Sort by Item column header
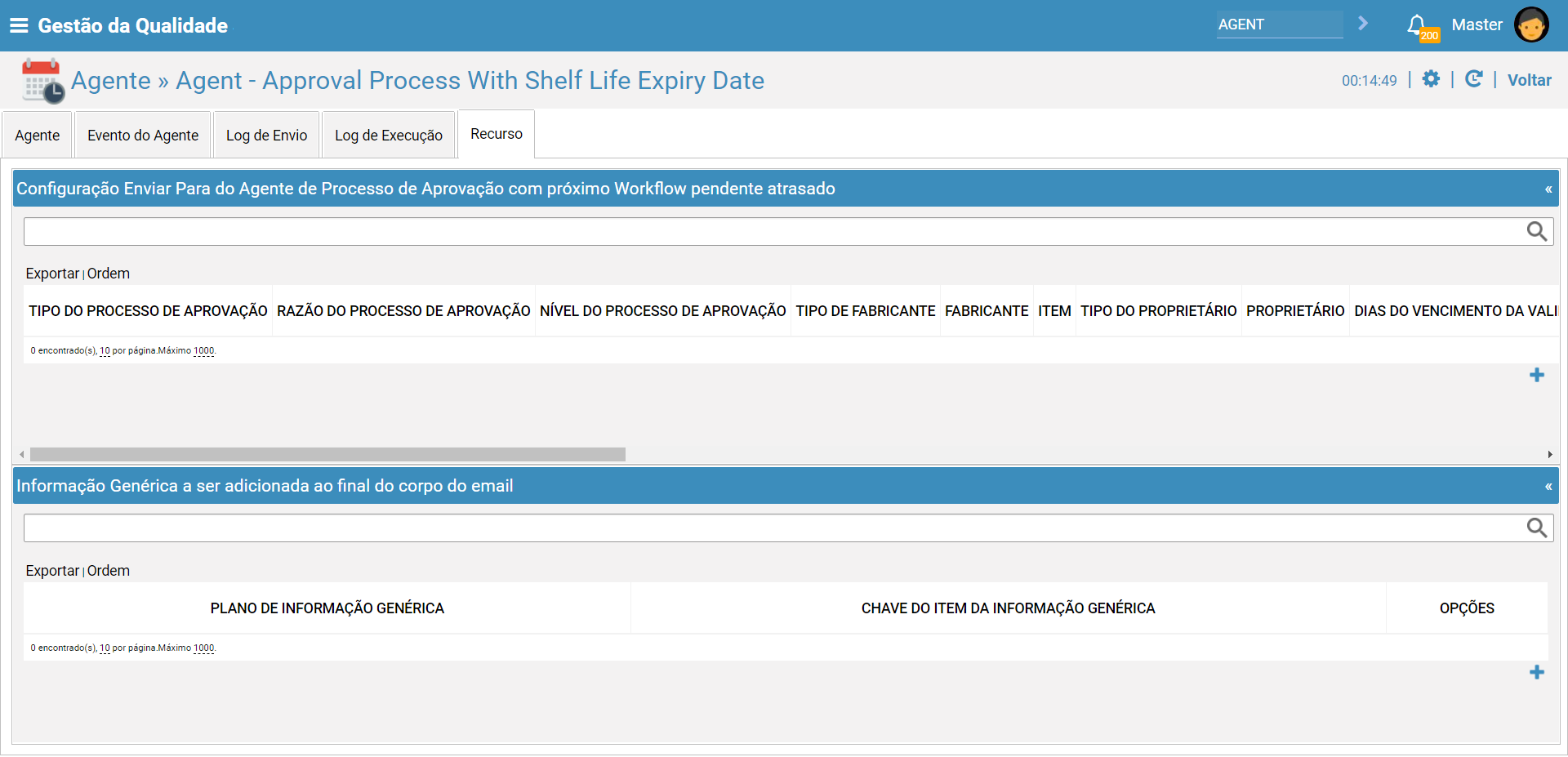 pos(1054,311)
